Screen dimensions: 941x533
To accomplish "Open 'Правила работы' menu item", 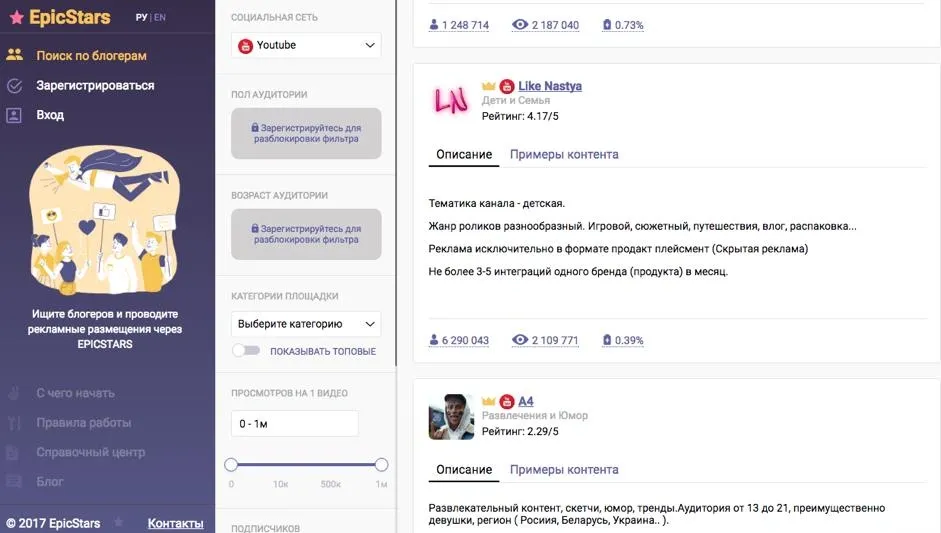I will tap(83, 423).
